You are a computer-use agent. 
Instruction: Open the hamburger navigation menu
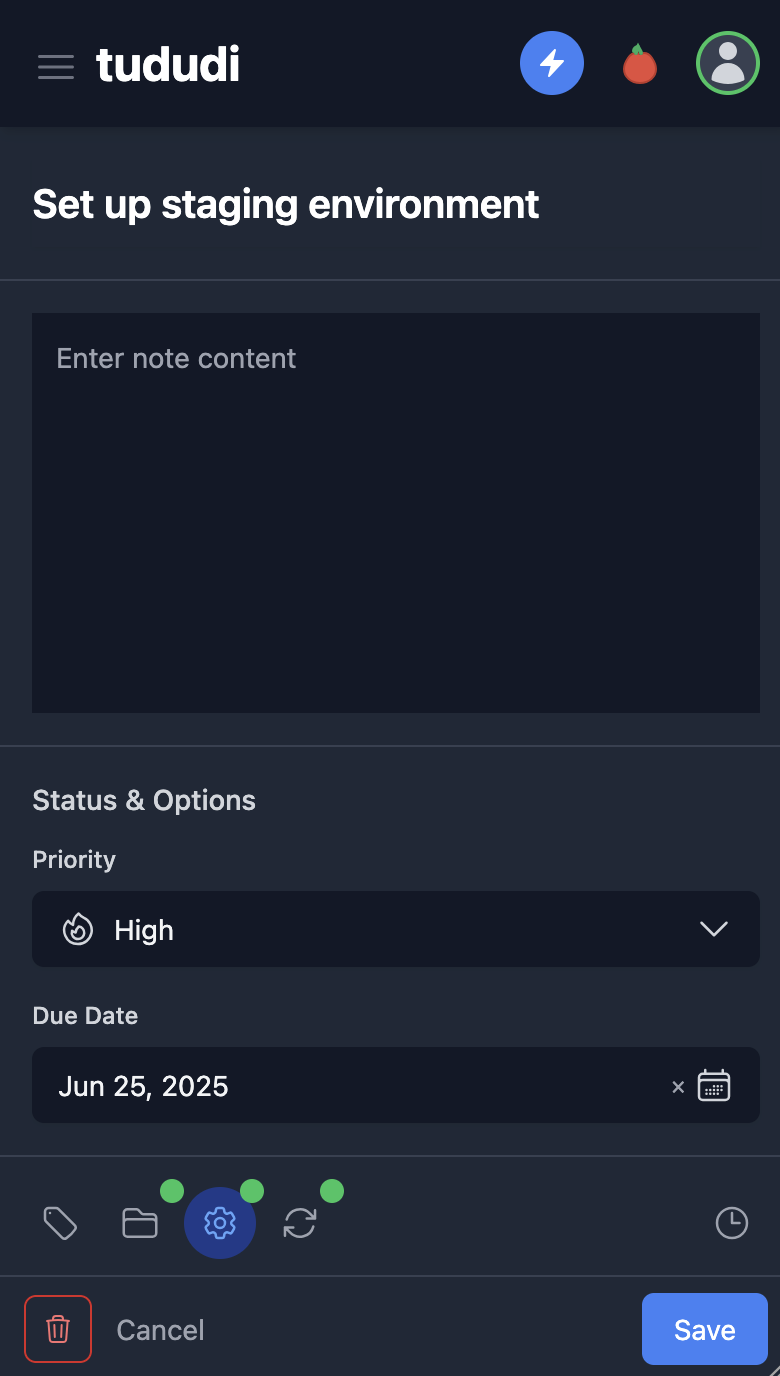56,66
